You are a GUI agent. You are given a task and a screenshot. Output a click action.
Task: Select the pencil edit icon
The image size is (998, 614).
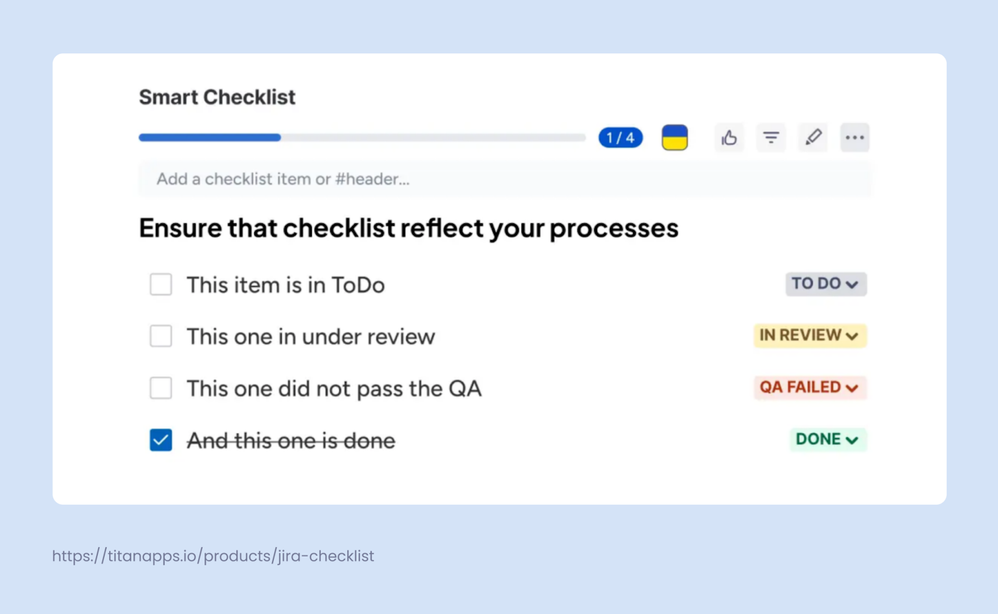[x=813, y=137]
